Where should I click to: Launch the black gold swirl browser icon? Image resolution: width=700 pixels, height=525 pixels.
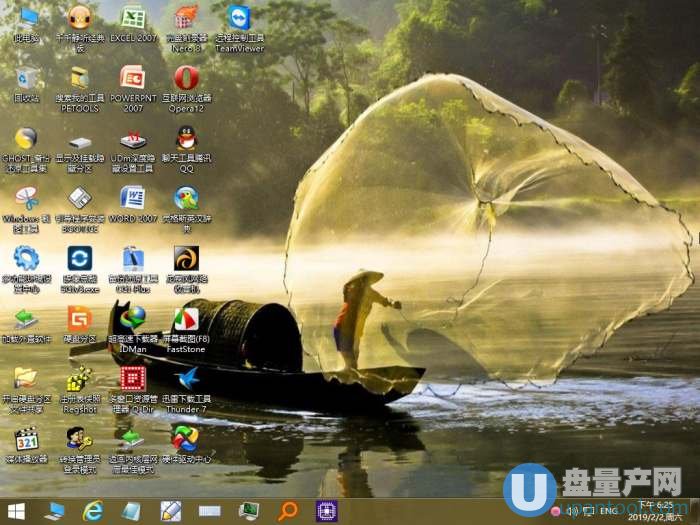[x=187, y=270]
